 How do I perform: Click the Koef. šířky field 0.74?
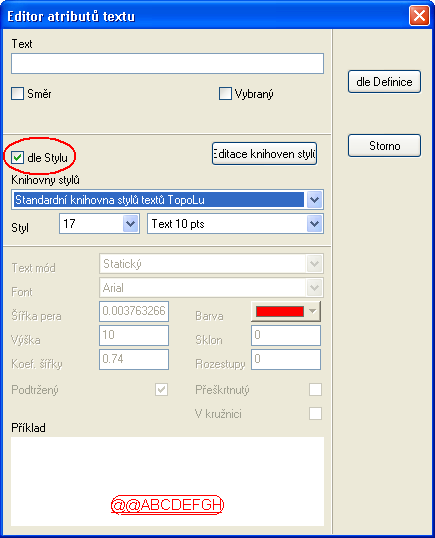[134, 359]
